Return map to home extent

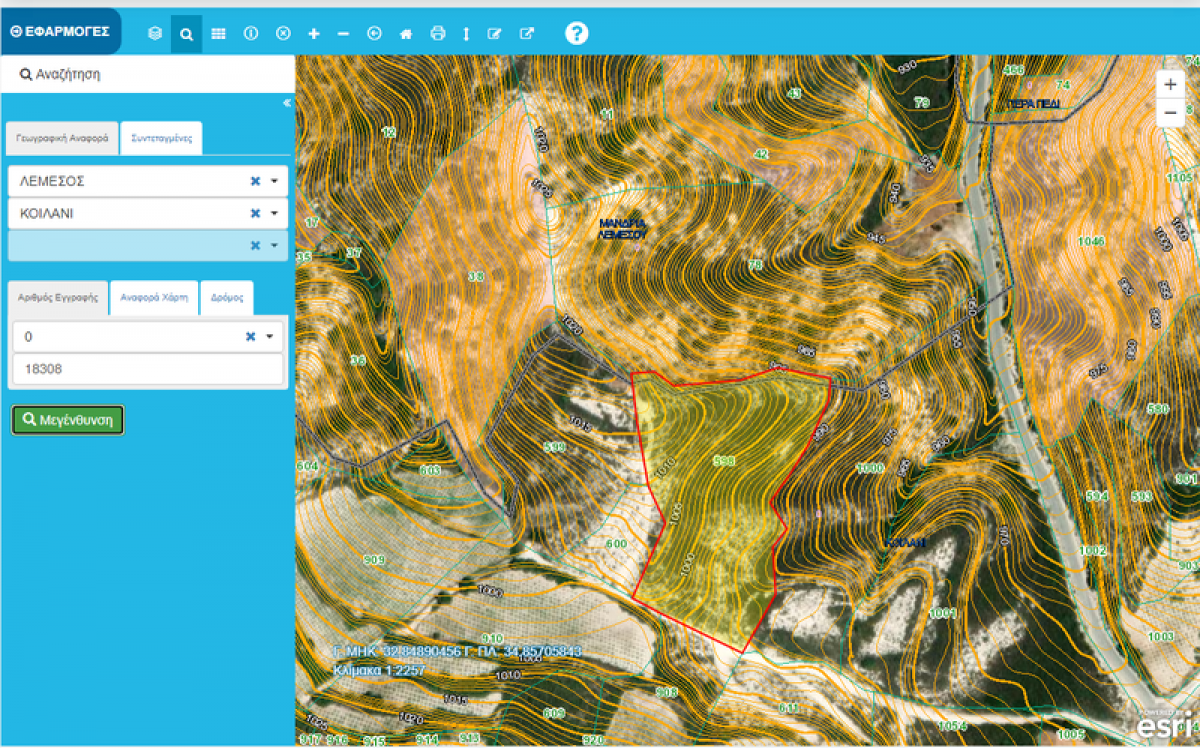coord(406,34)
